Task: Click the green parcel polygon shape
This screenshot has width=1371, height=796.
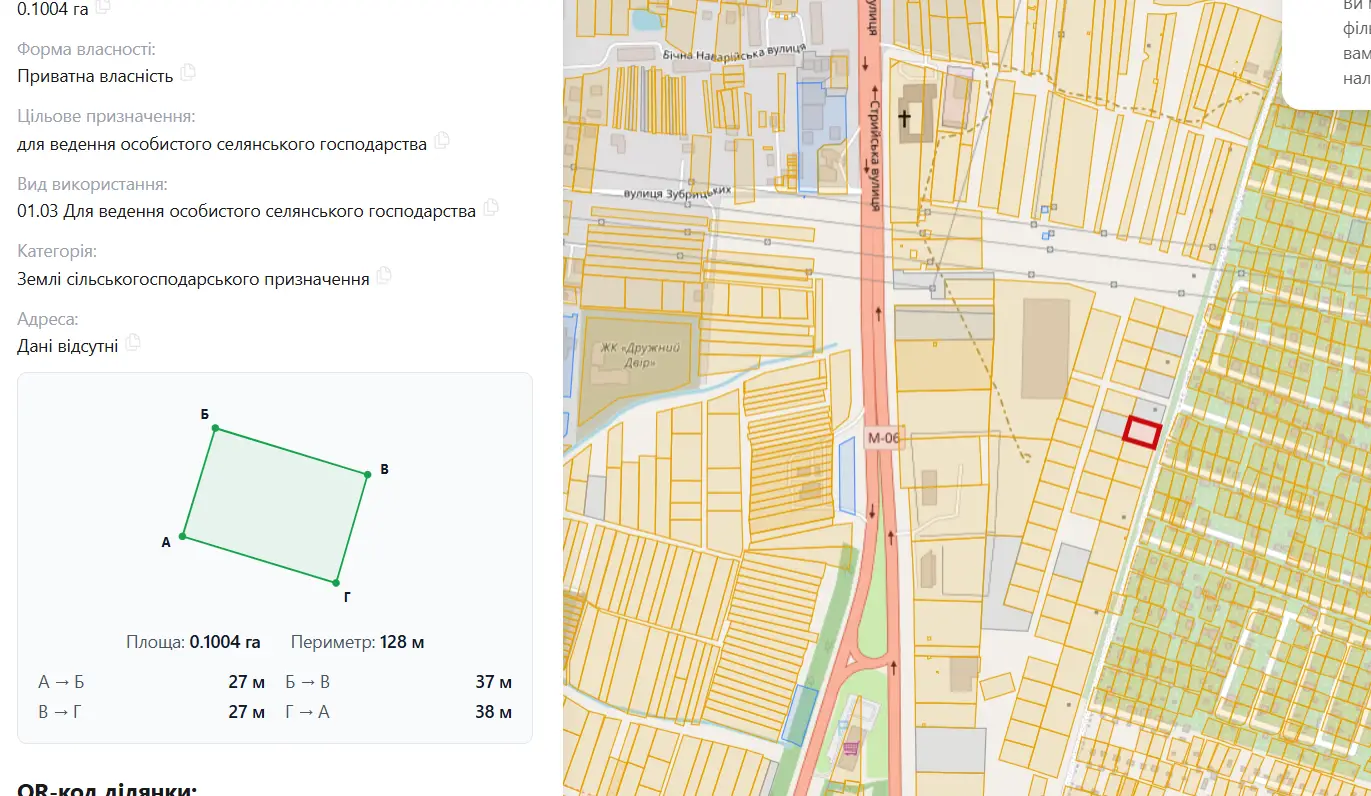Action: tap(275, 505)
